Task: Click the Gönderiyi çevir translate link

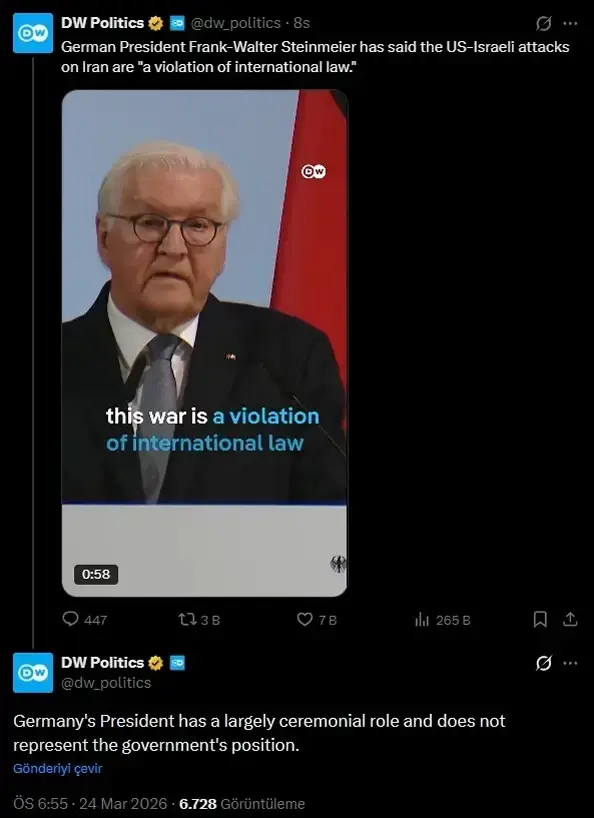Action: [x=57, y=768]
